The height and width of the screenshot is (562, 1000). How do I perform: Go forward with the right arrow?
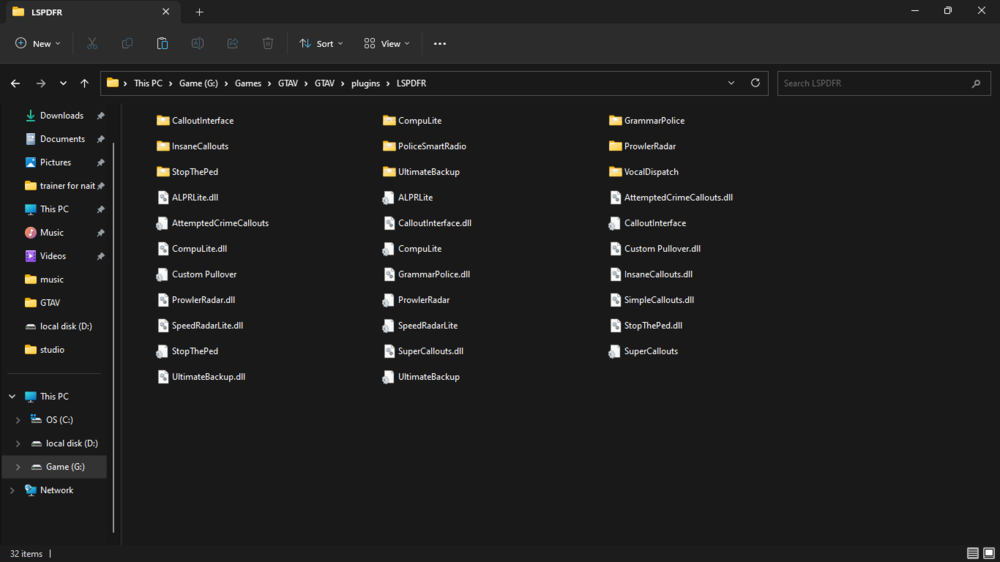pos(41,84)
